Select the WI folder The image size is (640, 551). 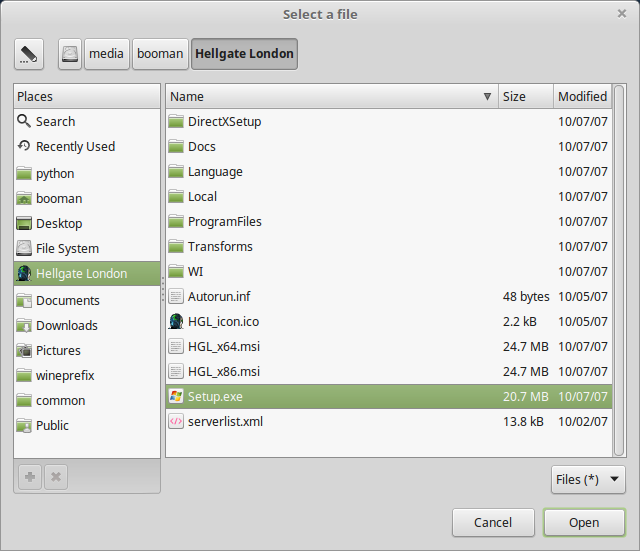[x=389, y=271]
